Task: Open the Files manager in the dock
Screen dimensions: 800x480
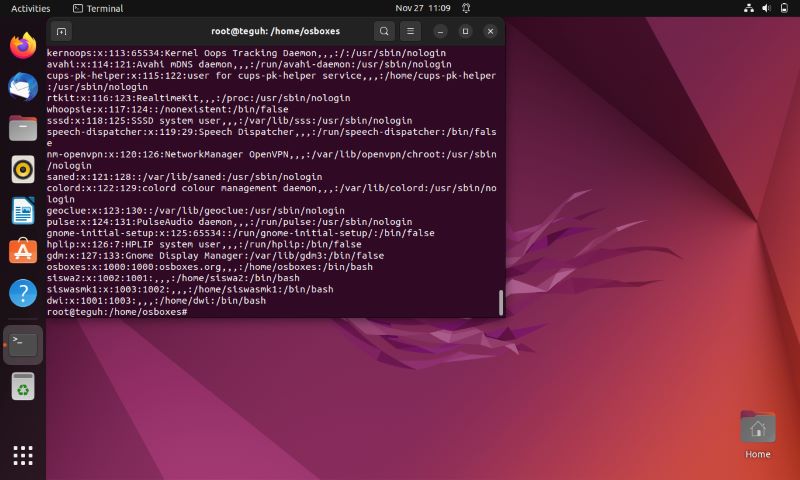Action: click(x=23, y=128)
